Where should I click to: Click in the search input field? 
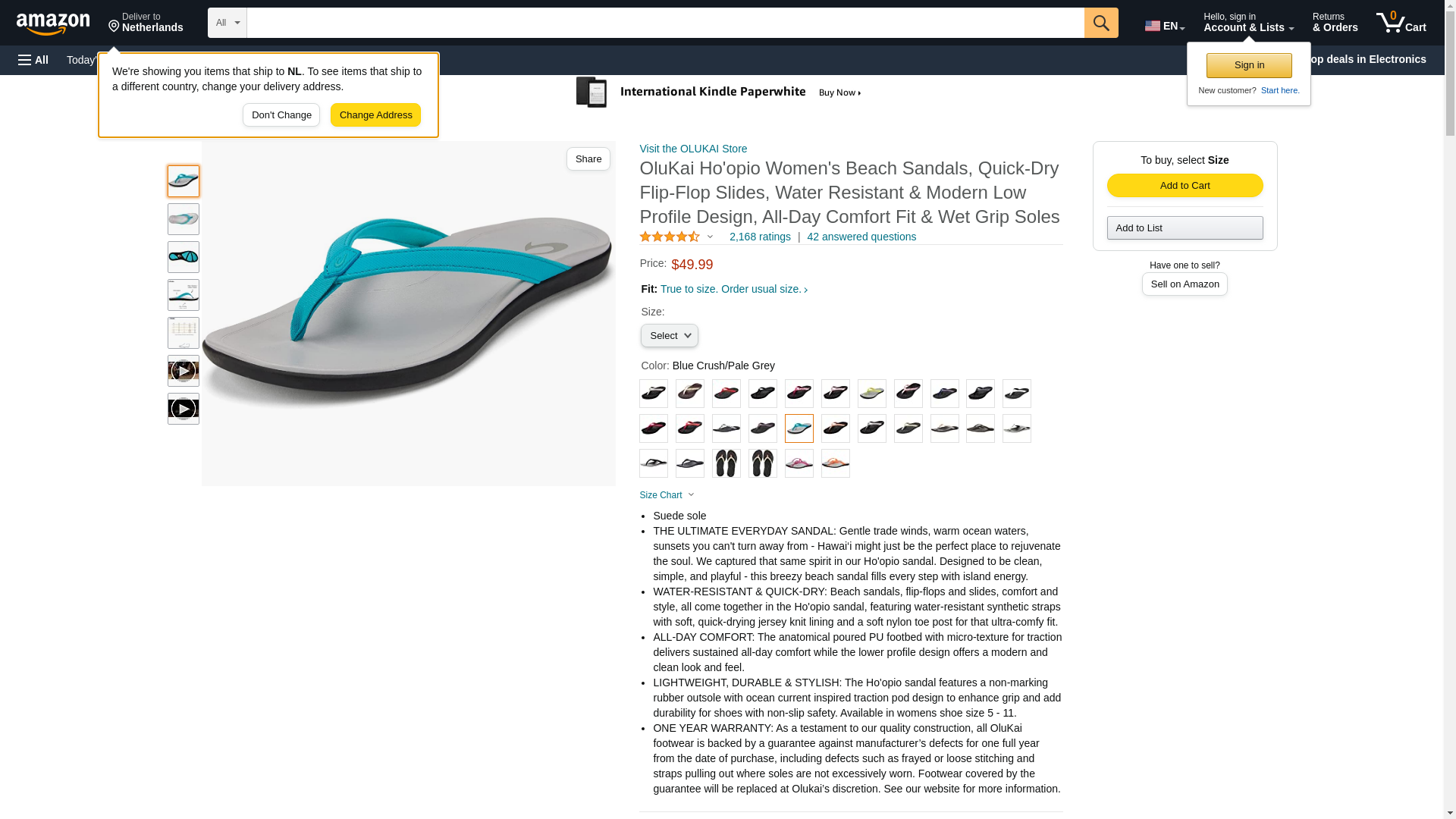tap(665, 23)
